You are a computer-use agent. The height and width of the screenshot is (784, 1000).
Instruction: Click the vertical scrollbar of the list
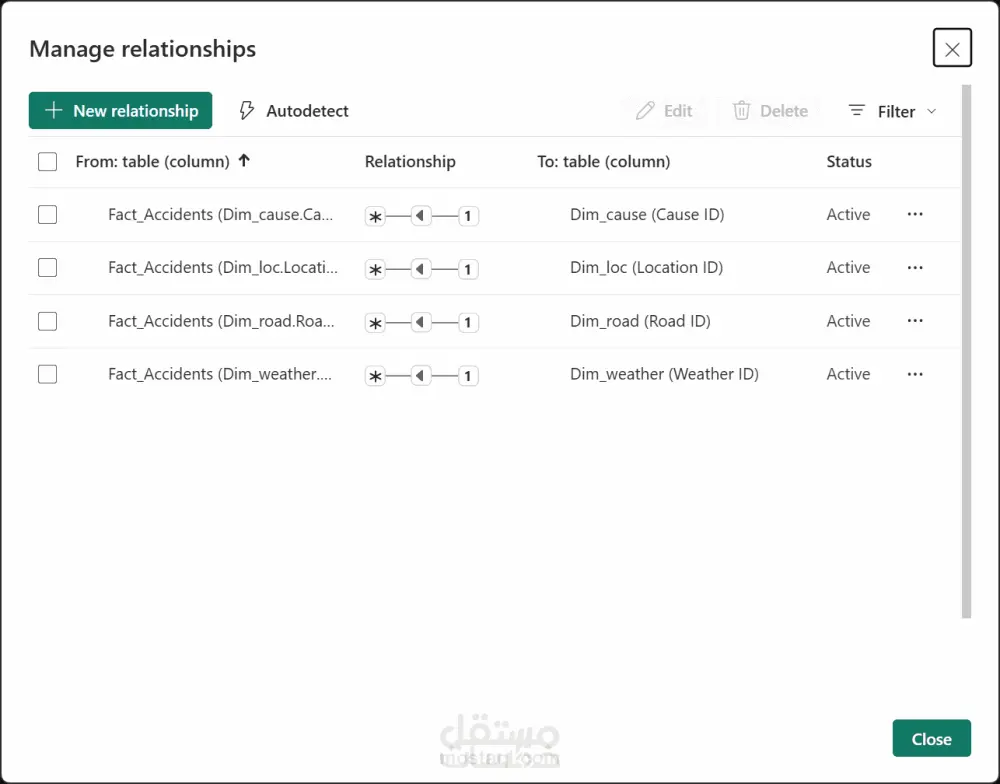966,351
